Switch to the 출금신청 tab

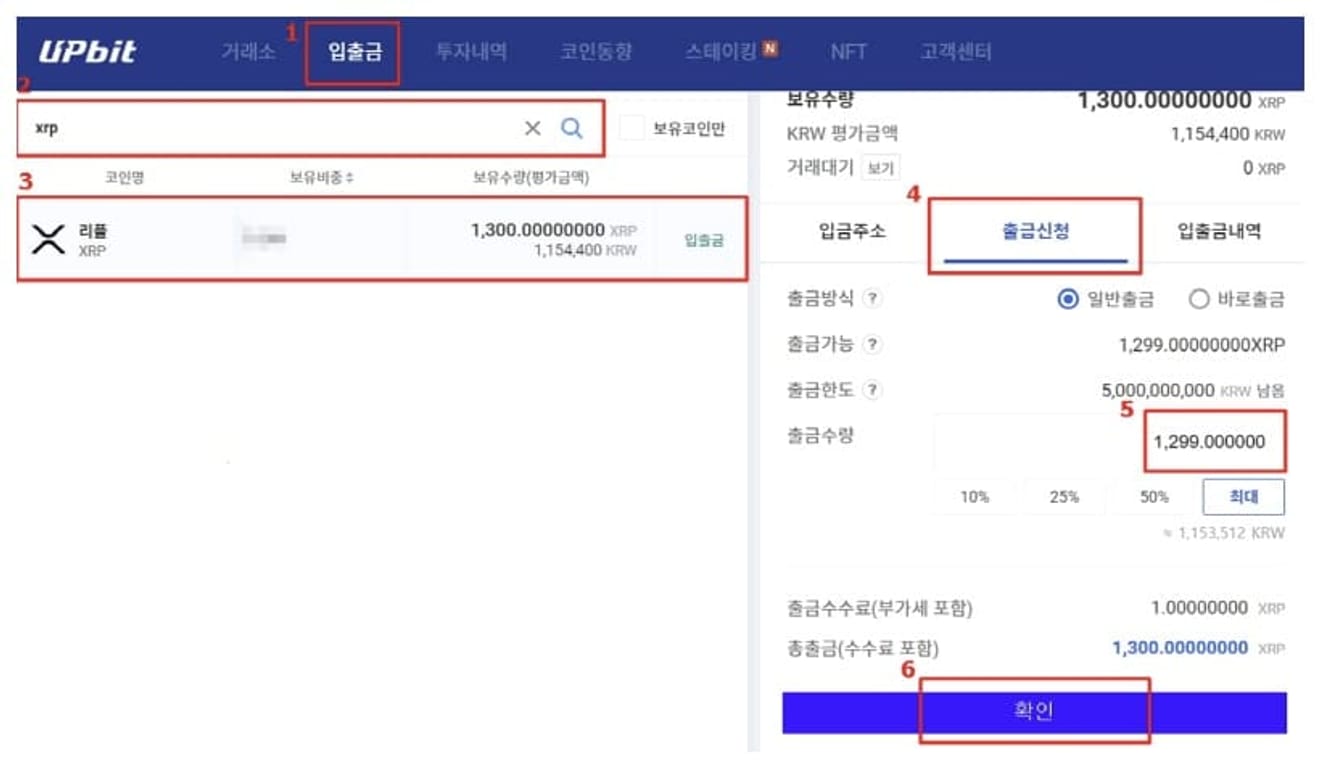tap(1036, 232)
